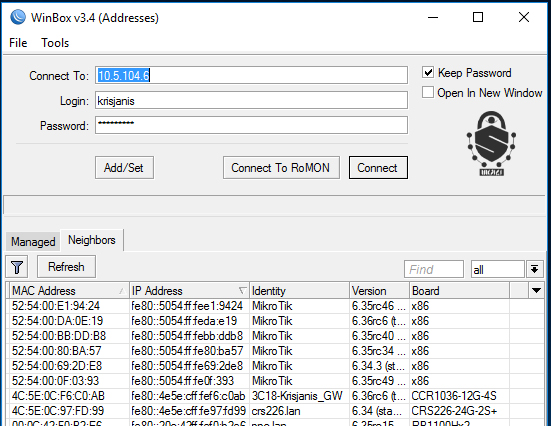The image size is (551, 426).
Task: Enable Open In New Window checkbox
Action: pyautogui.click(x=428, y=92)
